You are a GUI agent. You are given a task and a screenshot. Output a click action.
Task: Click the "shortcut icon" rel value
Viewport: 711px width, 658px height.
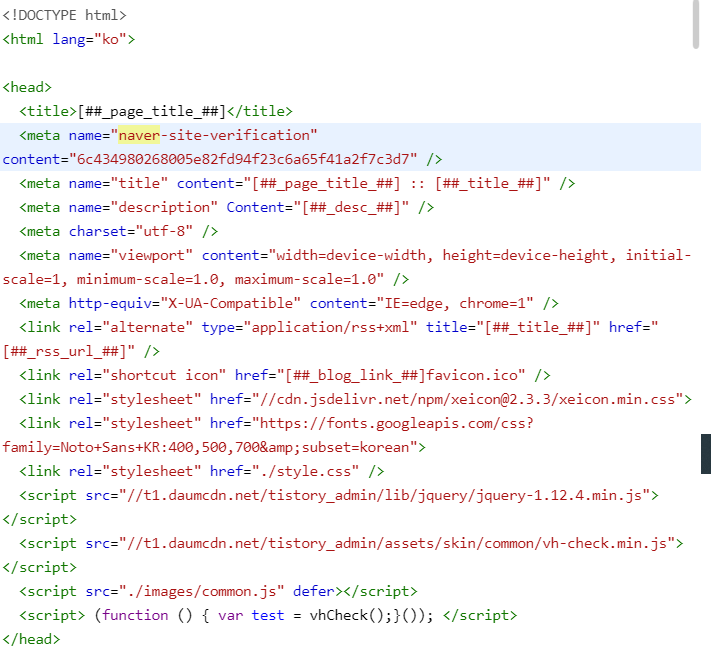click(x=164, y=375)
